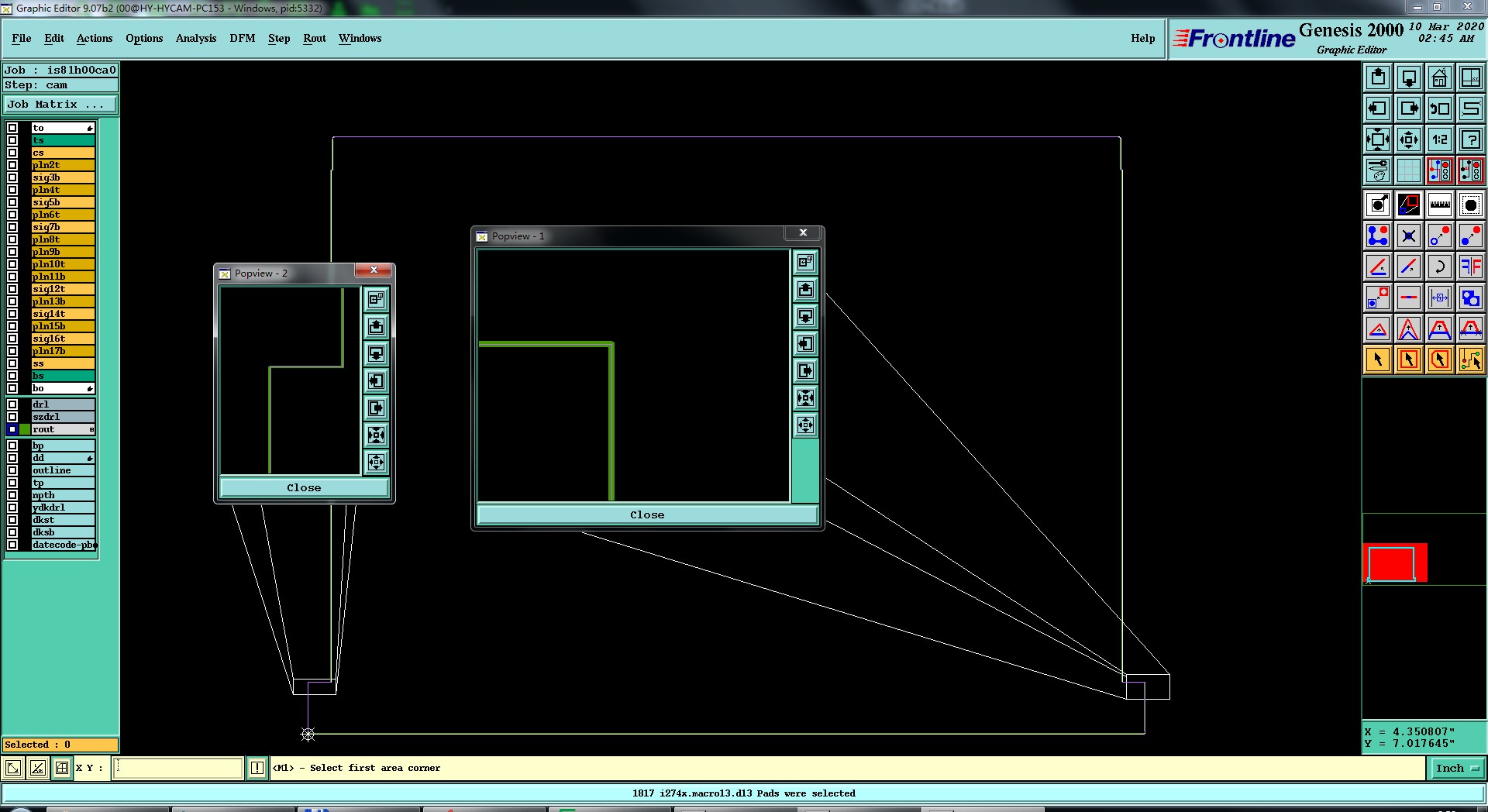Toggle display checkbox for layer ts
1488x812 pixels.
click(12, 140)
